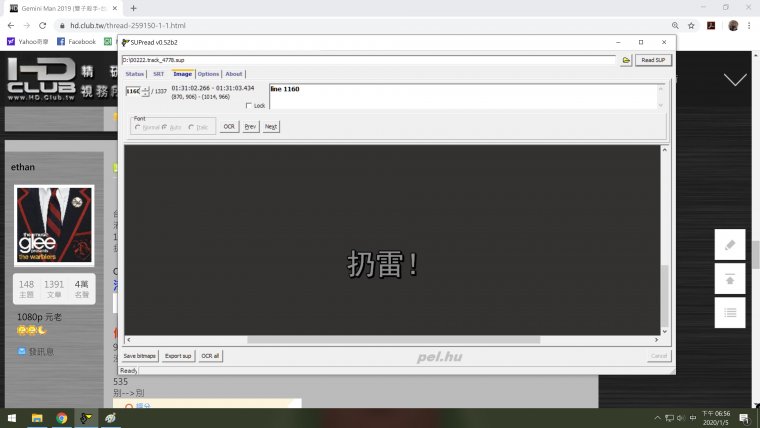This screenshot has height=428, width=760.
Task: Click the Chrome zoom magnifier icon
Action: 675,26
